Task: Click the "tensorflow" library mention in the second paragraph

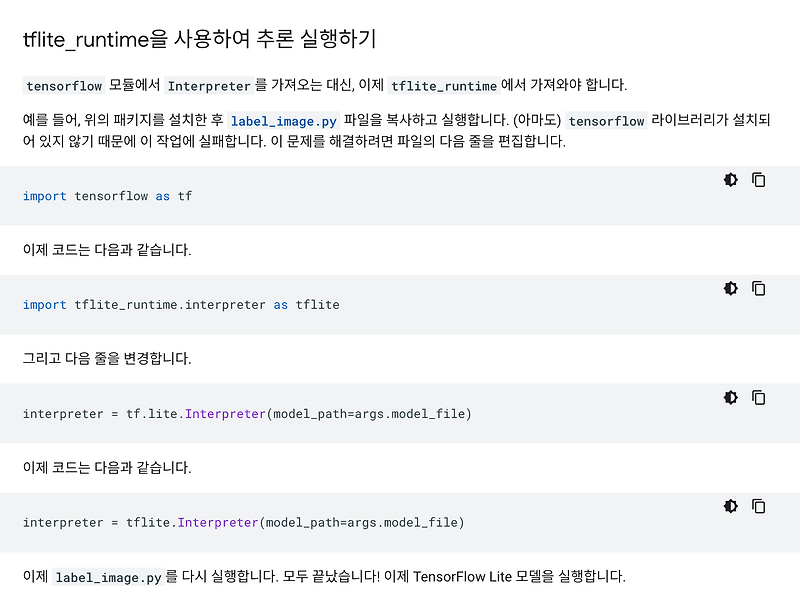Action: point(607,120)
